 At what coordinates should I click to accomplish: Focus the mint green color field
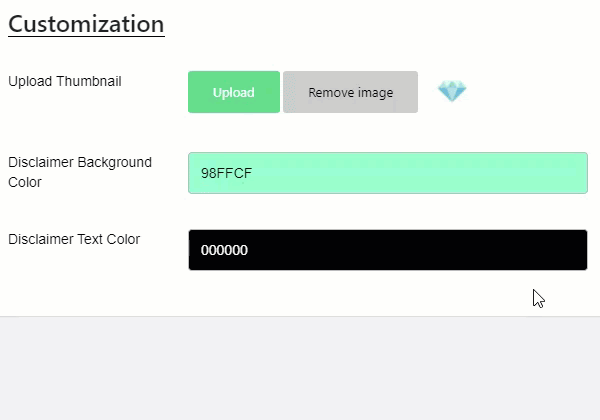[388, 173]
